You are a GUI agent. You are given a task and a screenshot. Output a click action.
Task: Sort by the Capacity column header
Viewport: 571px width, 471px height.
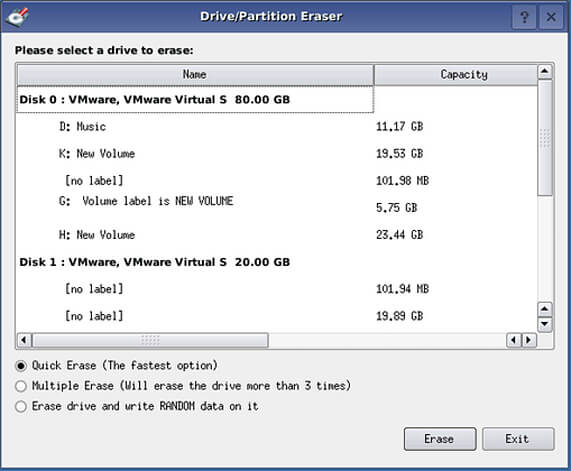pyautogui.click(x=456, y=75)
